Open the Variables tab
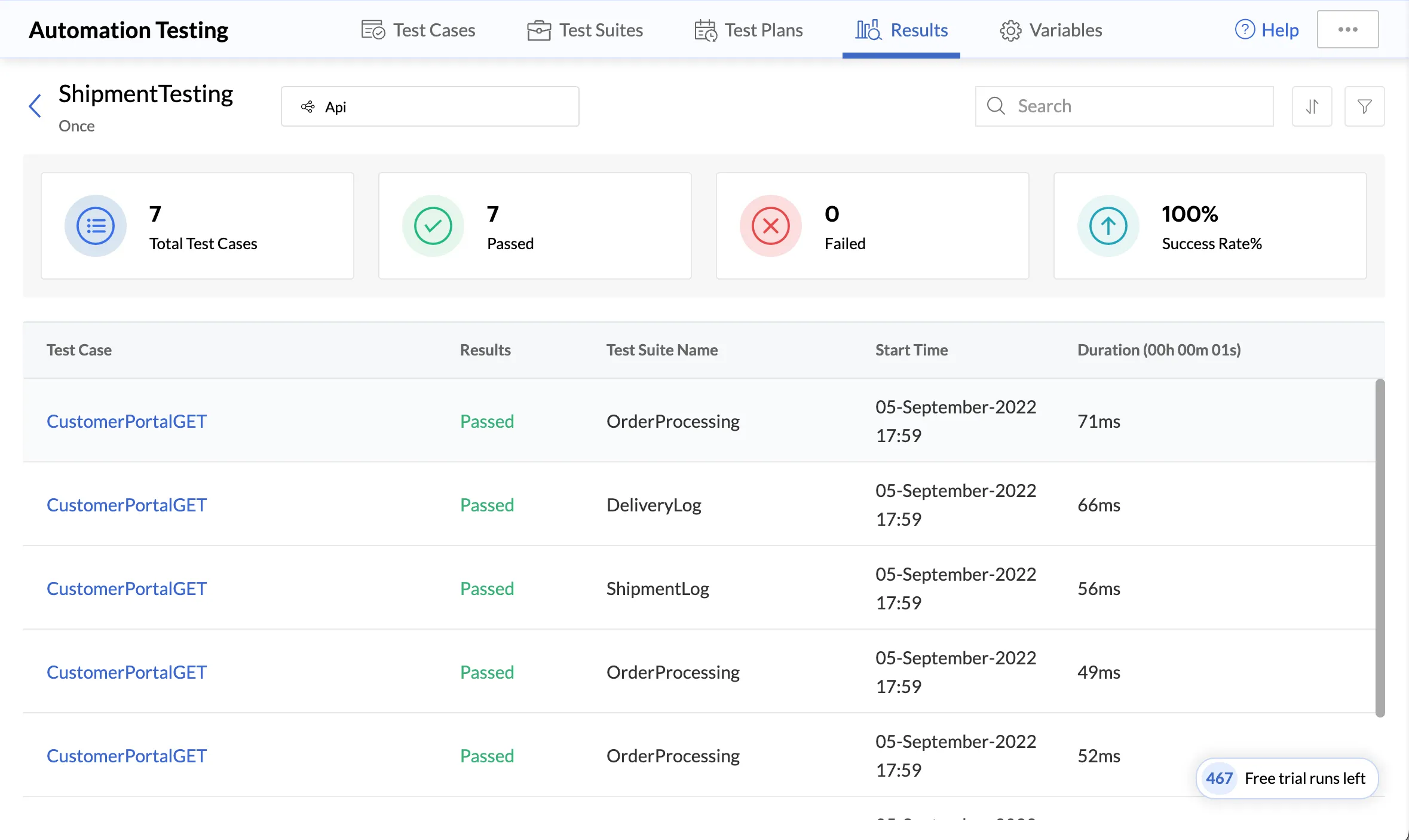 coord(1050,30)
